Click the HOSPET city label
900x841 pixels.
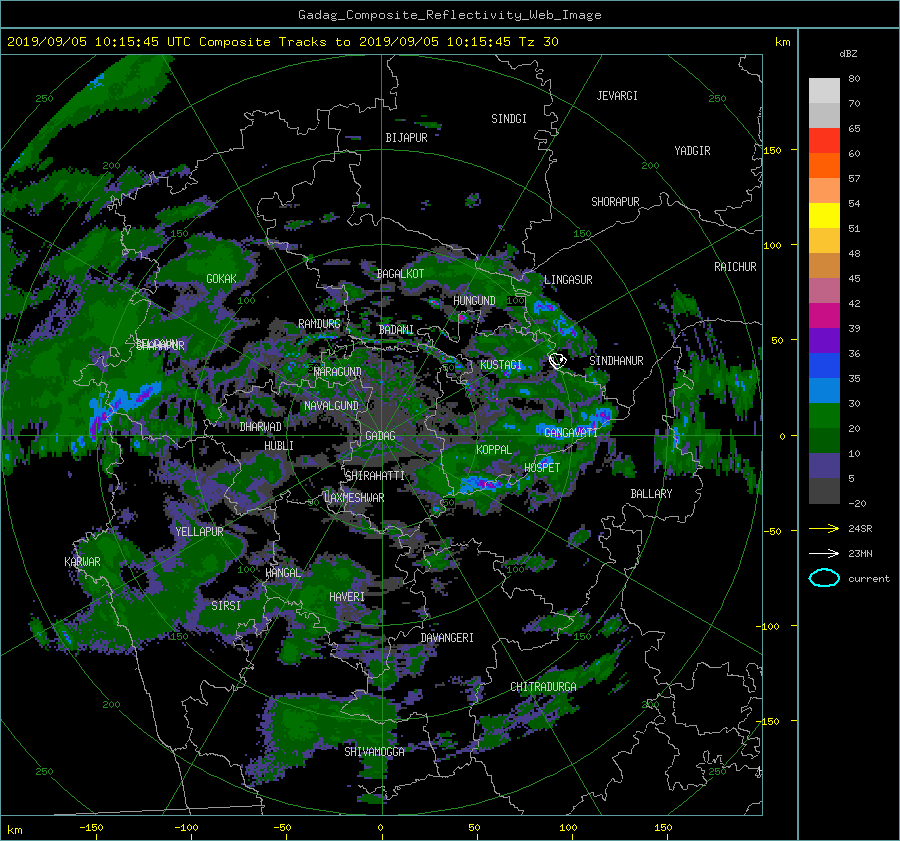pyautogui.click(x=542, y=468)
